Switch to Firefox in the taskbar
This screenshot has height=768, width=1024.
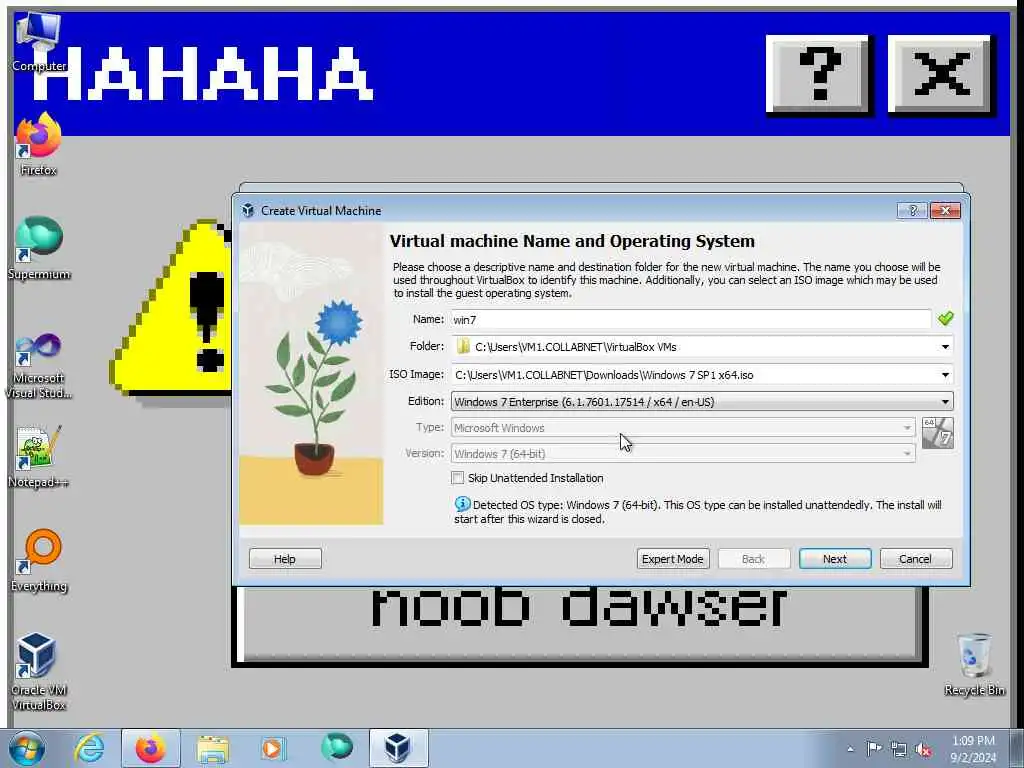(x=151, y=748)
